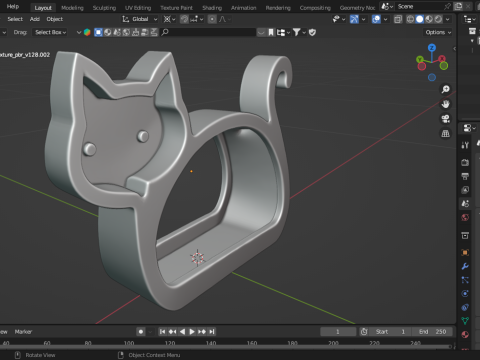480x360 pixels.
Task: Switch to the Shading workspace tab
Action: [212, 8]
